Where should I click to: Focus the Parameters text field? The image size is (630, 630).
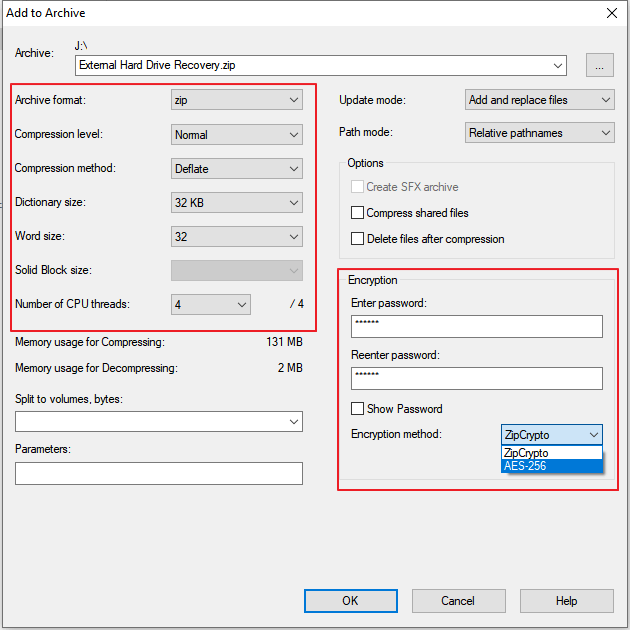[x=159, y=473]
